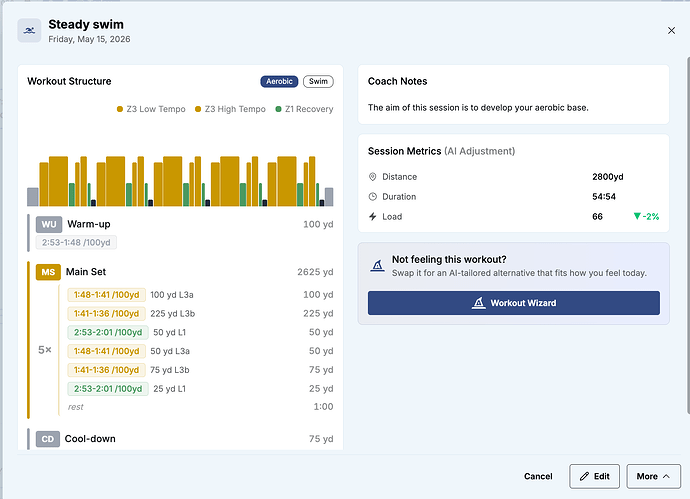Click the Duration clock icon

pyautogui.click(x=373, y=197)
